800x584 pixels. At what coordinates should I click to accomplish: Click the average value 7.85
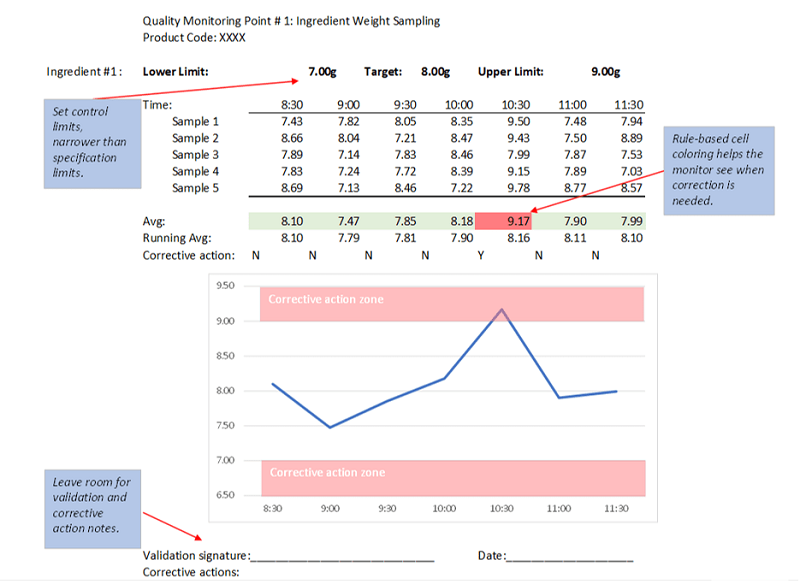[405, 221]
